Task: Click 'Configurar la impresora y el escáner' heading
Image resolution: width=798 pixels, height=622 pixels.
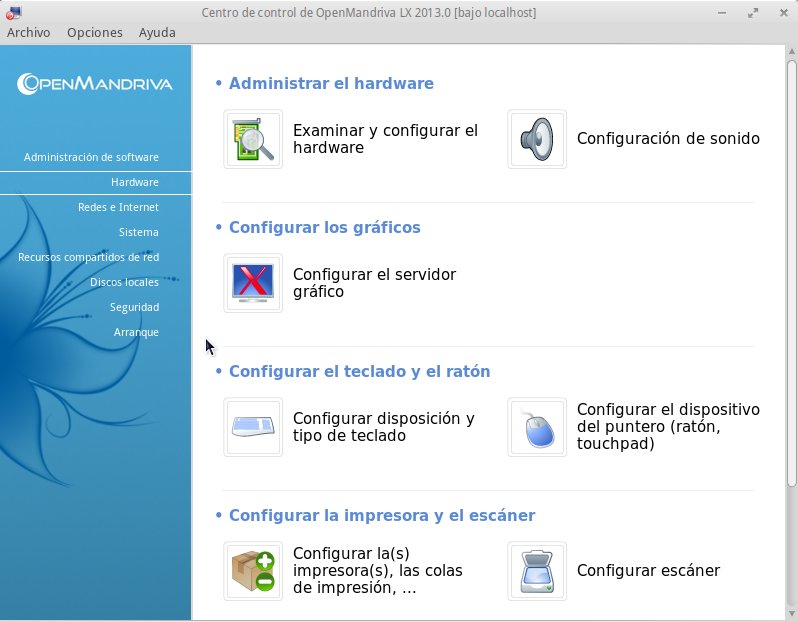Action: point(382,516)
